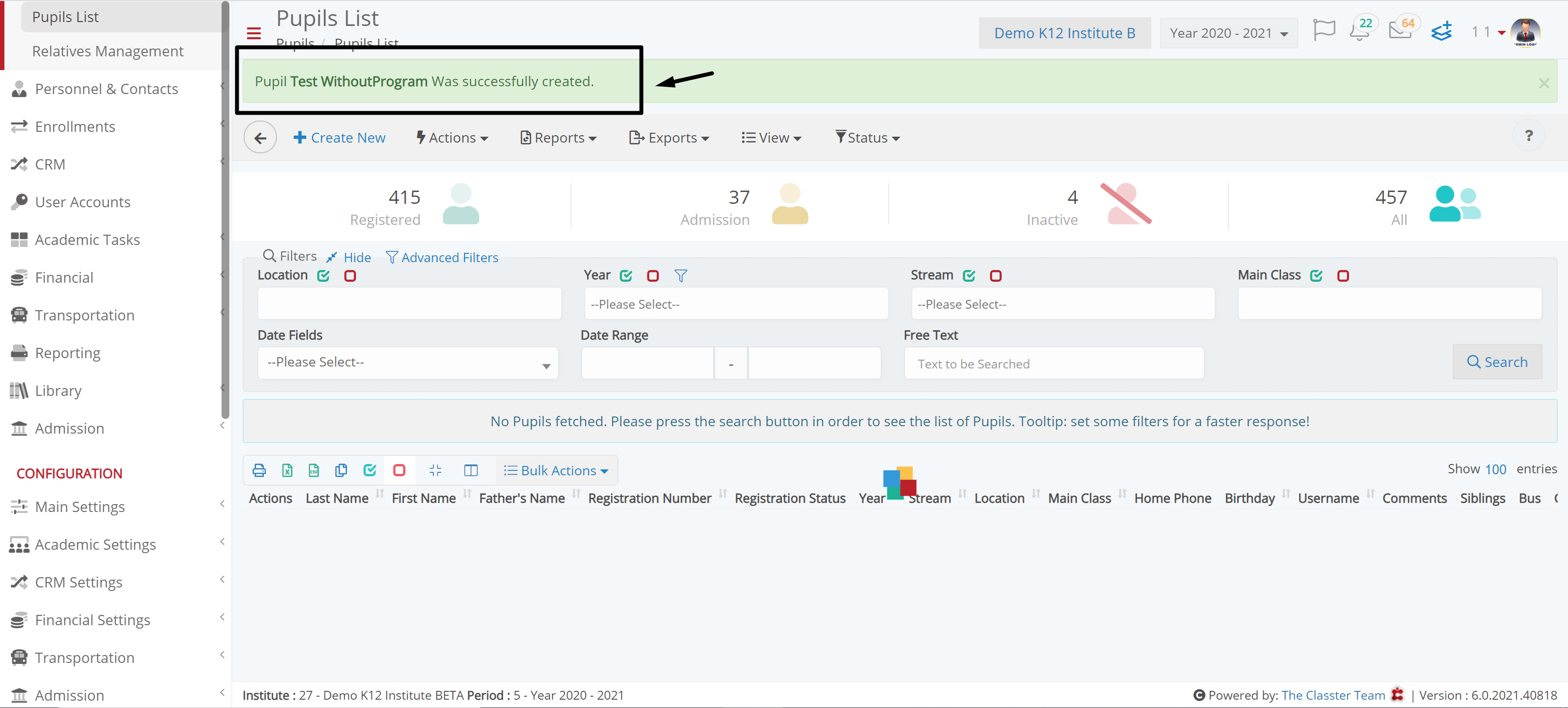Hide the filters panel
The image size is (1568, 708).
349,257
